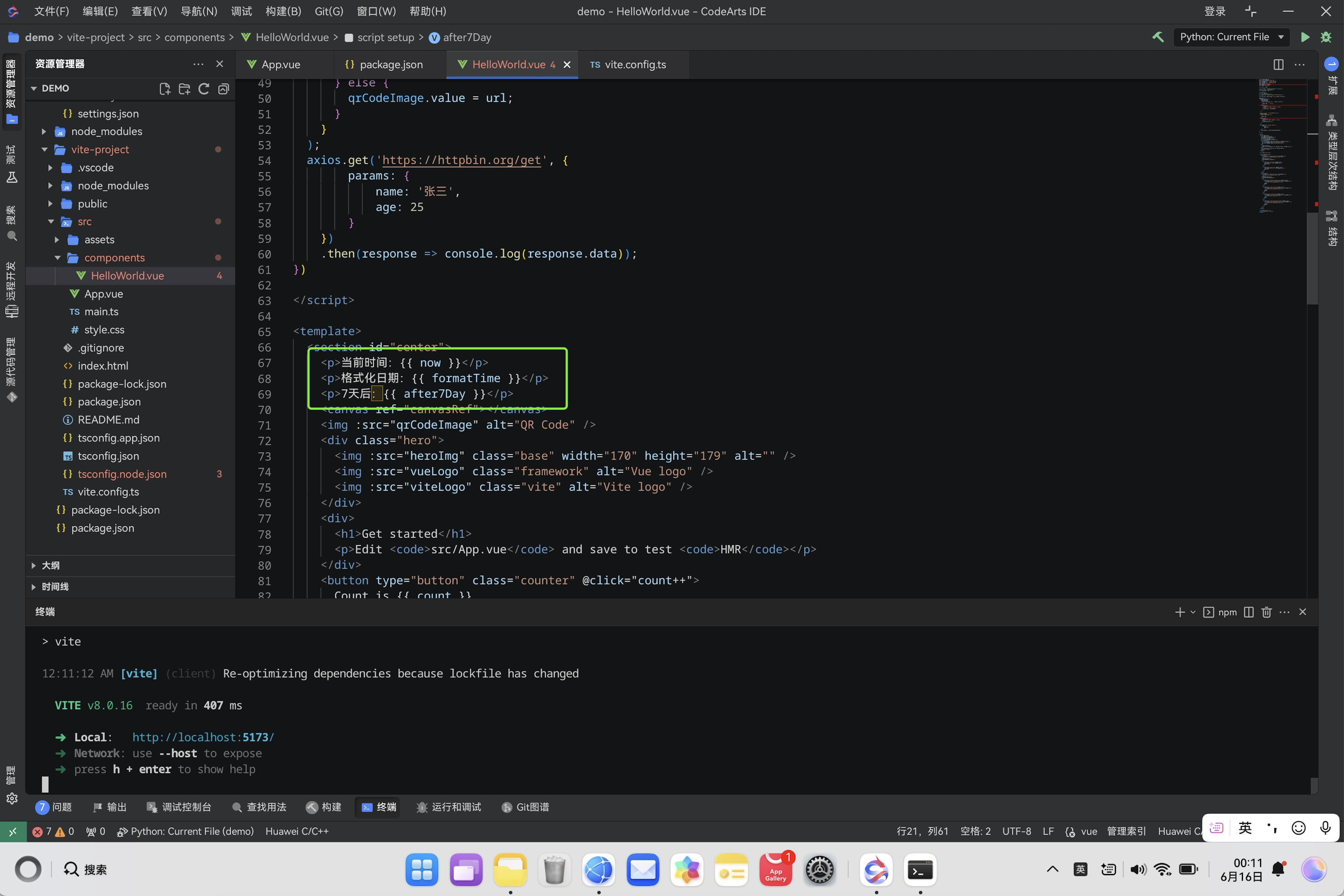Click the UTF-8 encoding in the status bar
This screenshot has width=1344, height=896.
(1017, 831)
